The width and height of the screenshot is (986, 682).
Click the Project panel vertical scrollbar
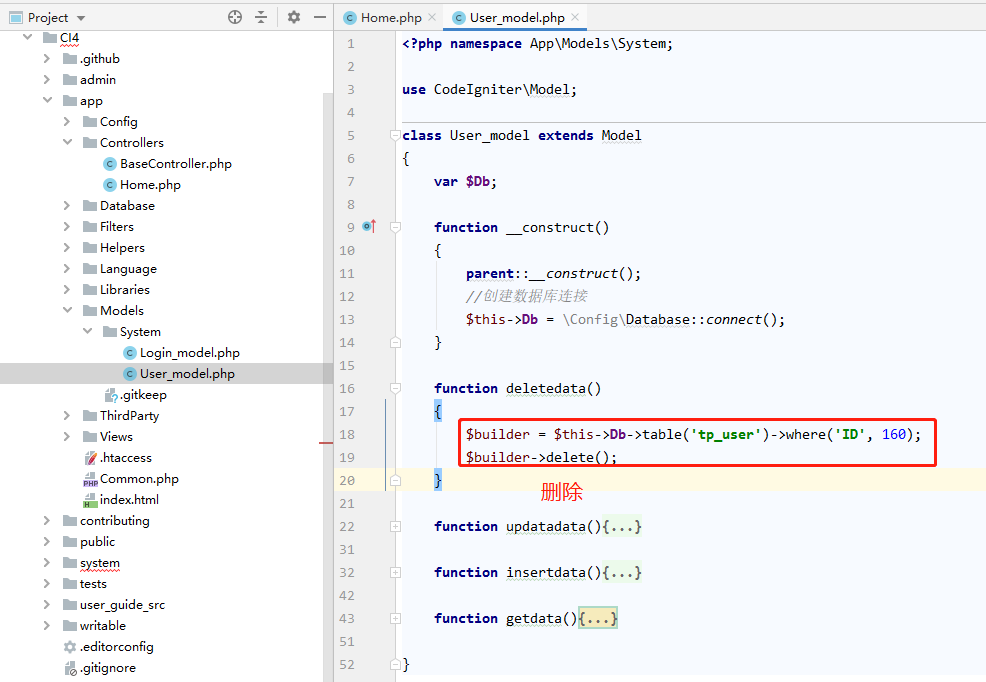[328, 387]
